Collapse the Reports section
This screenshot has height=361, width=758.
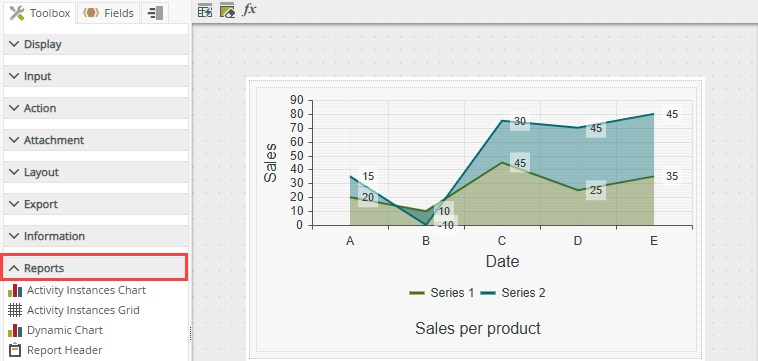point(94,268)
